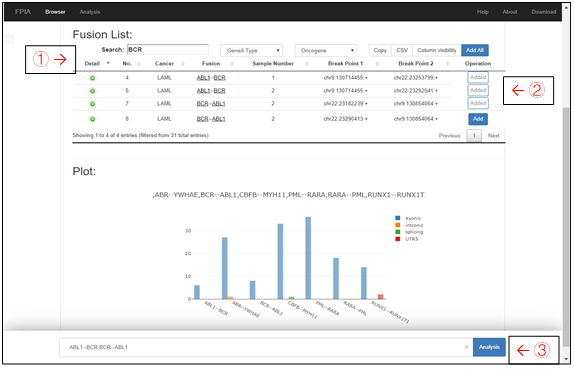The width and height of the screenshot is (574, 372).
Task: Select the small red RUNX1--RUNX1T1 UTR5 bar
Action: [x=381, y=297]
